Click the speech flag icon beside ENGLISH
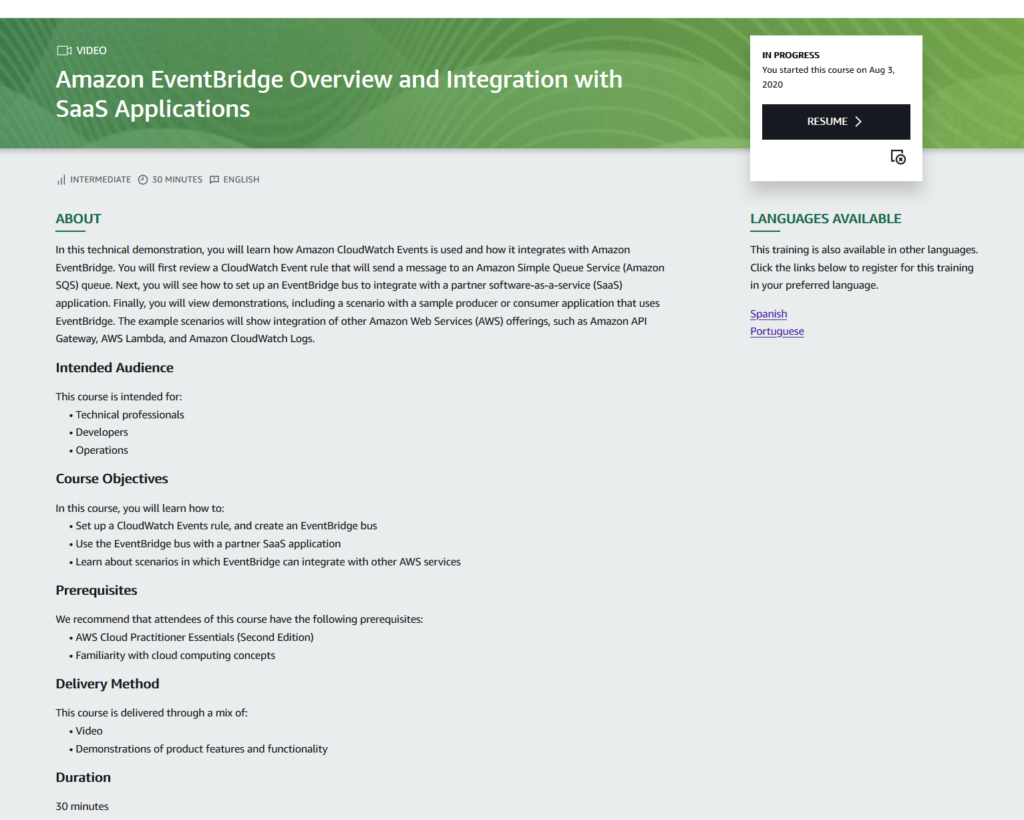The image size is (1024, 820). coord(214,180)
